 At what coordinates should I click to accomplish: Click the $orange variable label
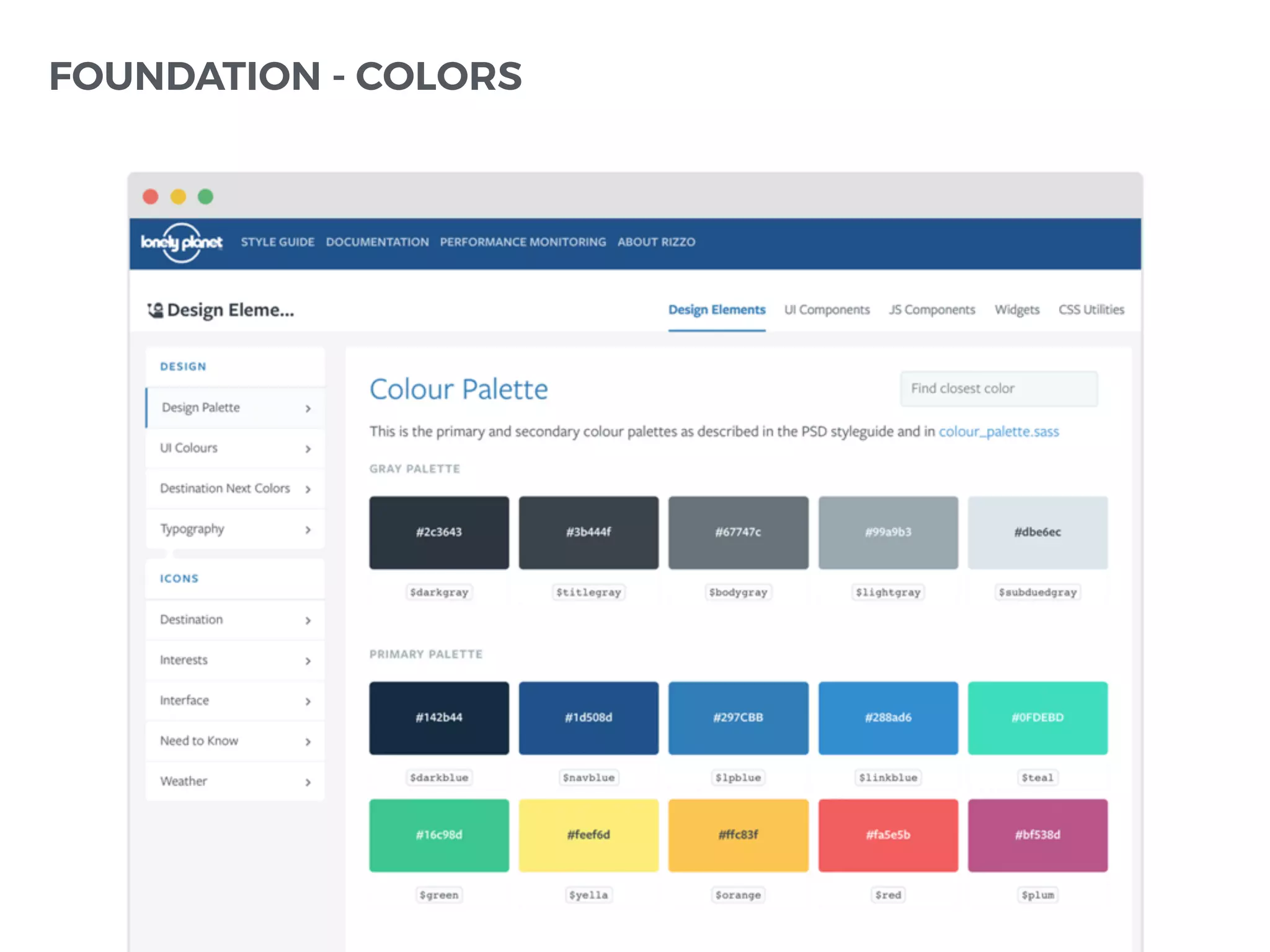738,896
